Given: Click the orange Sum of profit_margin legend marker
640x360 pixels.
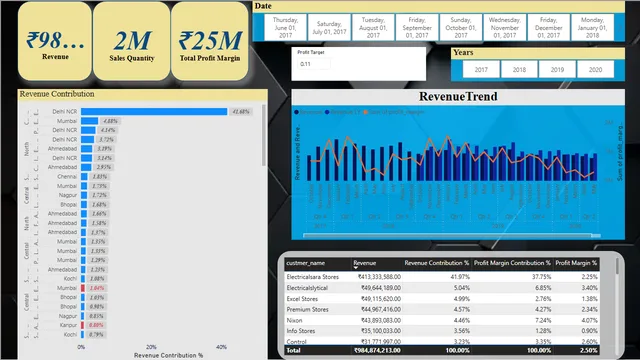Looking at the screenshot, I should click(366, 112).
